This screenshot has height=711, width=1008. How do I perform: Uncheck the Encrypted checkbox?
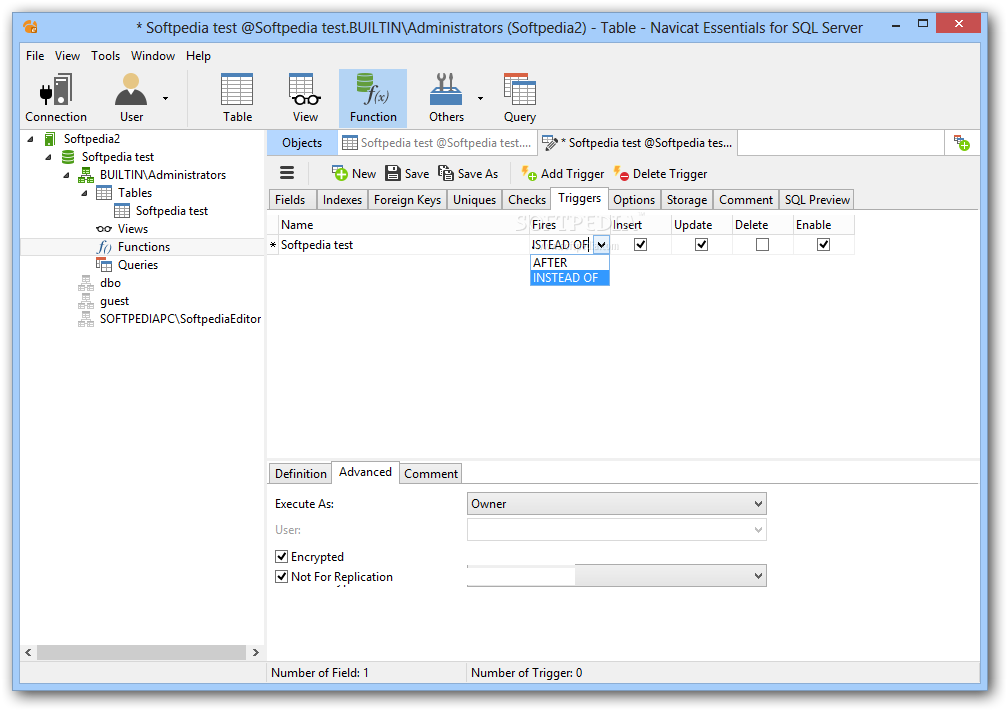pyautogui.click(x=281, y=556)
